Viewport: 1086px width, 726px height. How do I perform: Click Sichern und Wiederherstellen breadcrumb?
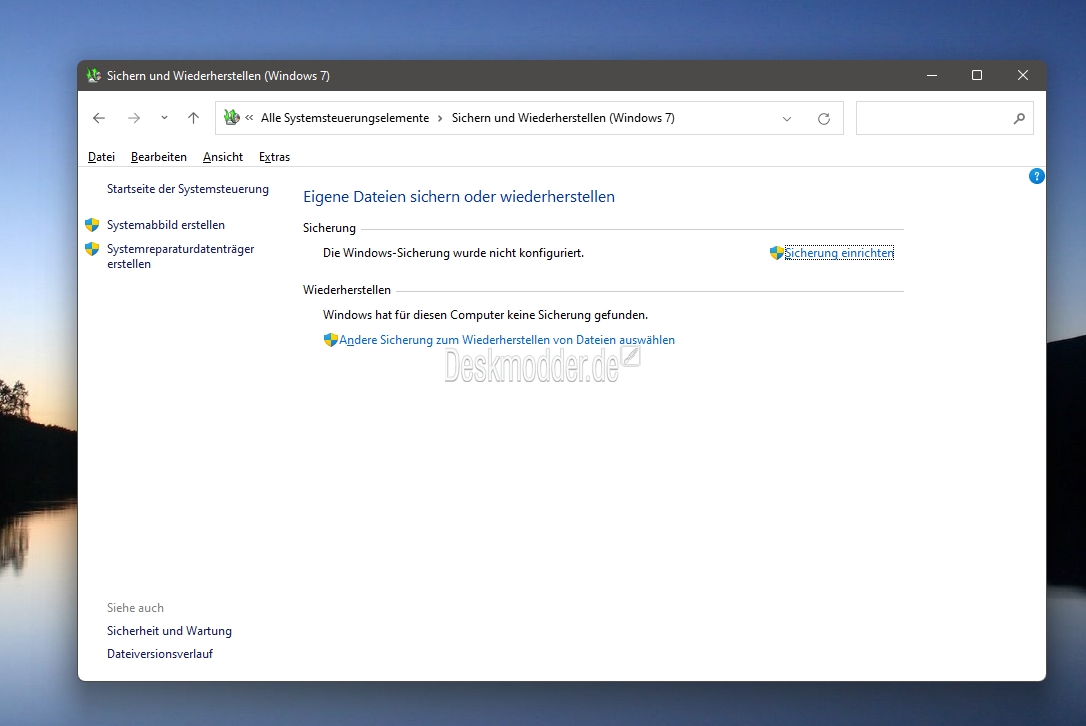563,118
